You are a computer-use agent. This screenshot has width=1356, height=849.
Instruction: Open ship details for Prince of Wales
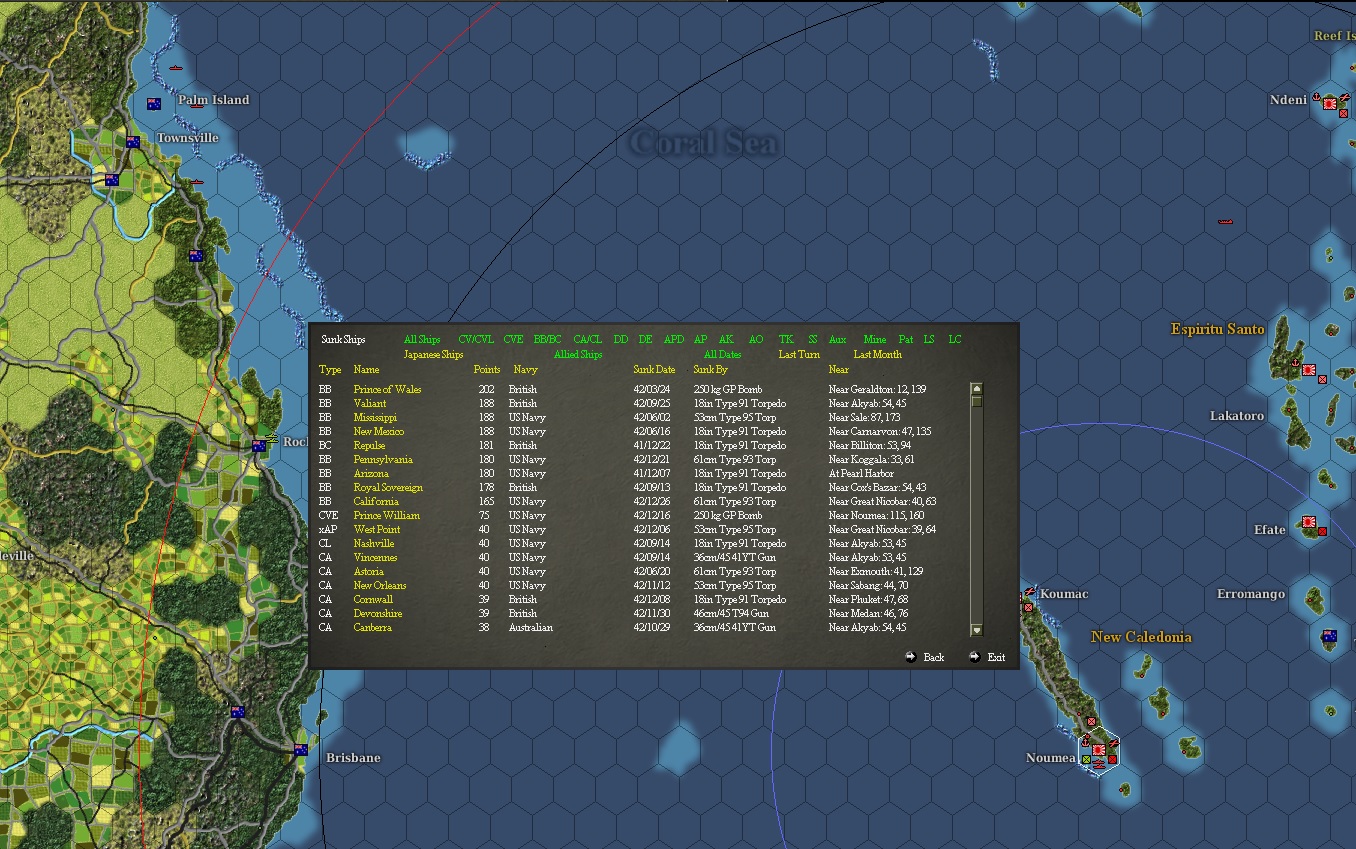pyautogui.click(x=387, y=389)
